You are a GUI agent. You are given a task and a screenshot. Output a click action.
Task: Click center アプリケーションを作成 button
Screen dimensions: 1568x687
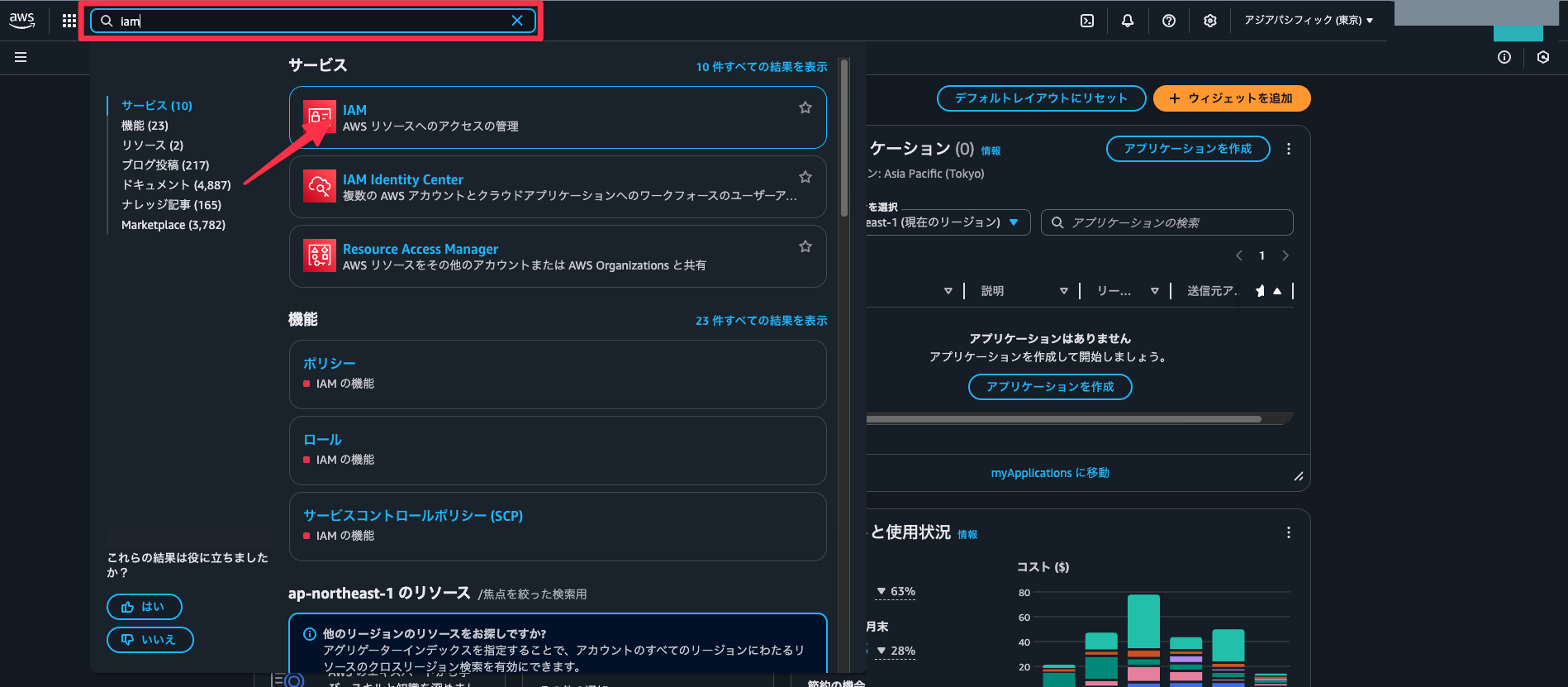[1050, 387]
